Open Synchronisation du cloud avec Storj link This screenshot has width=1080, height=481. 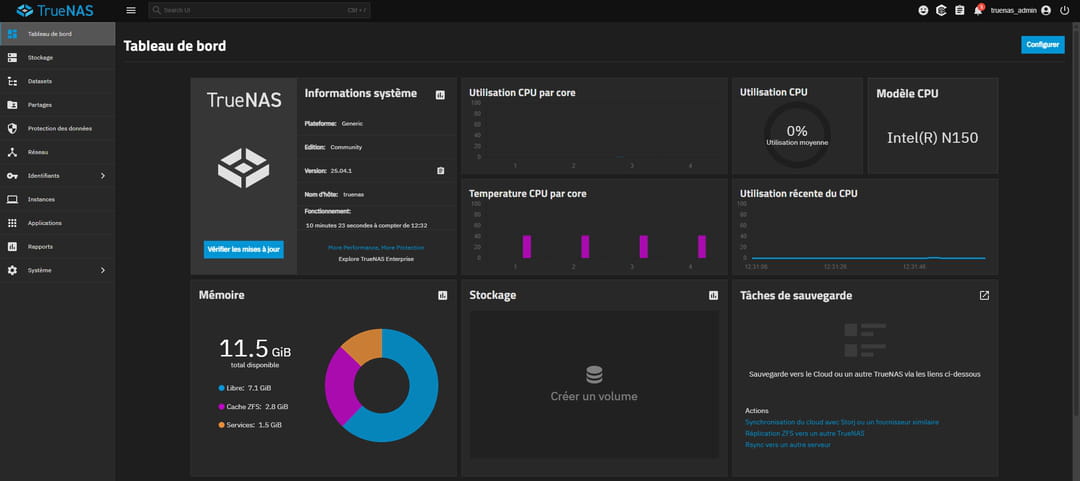point(842,422)
